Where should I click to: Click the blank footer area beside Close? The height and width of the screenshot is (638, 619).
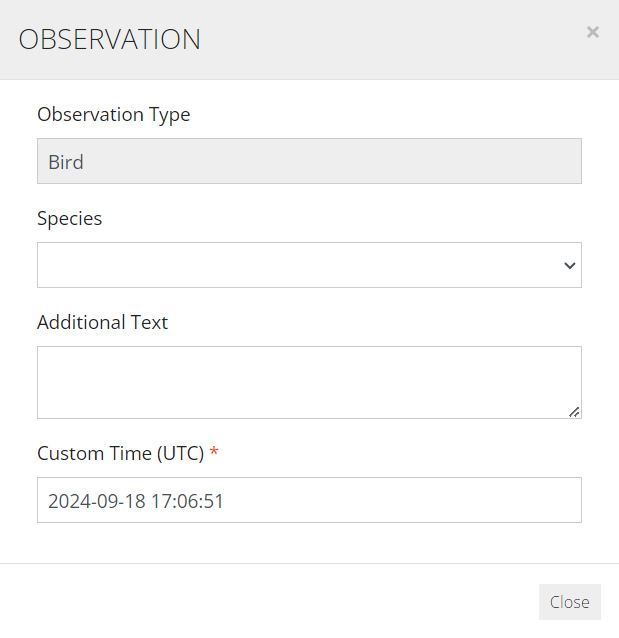[x=269, y=601]
